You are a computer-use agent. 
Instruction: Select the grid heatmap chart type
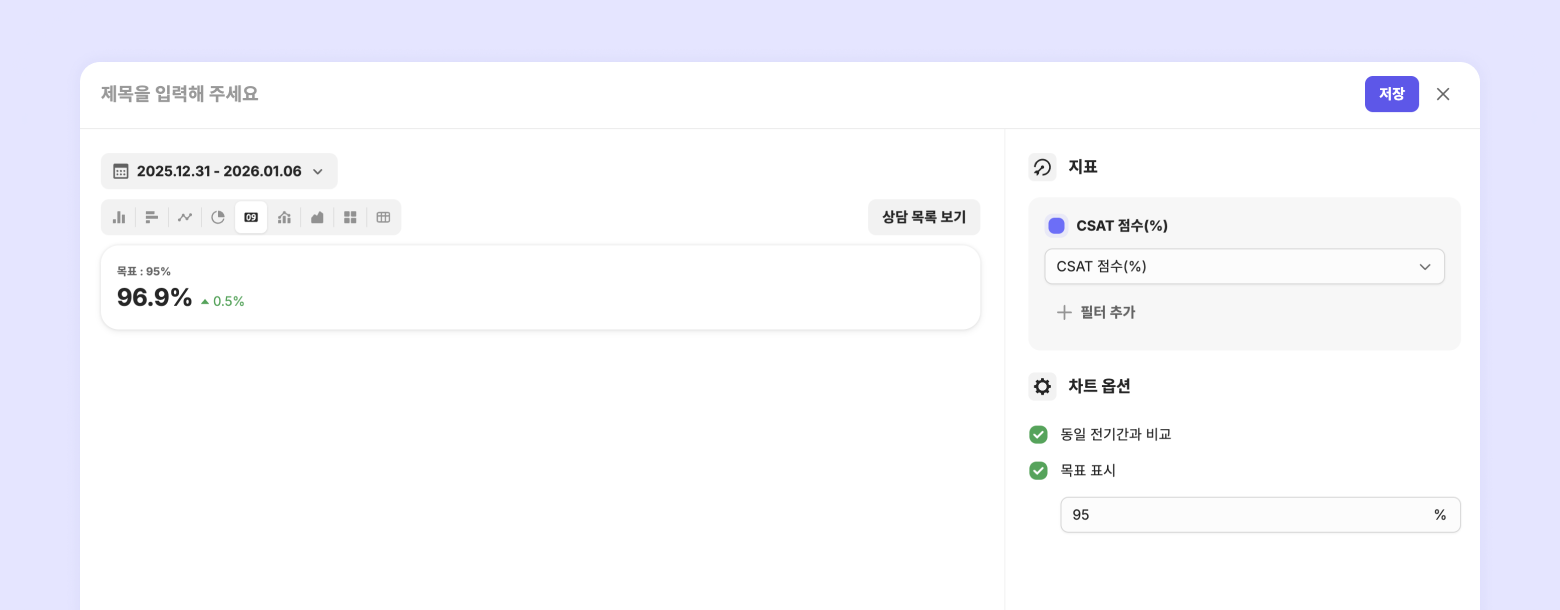350,217
